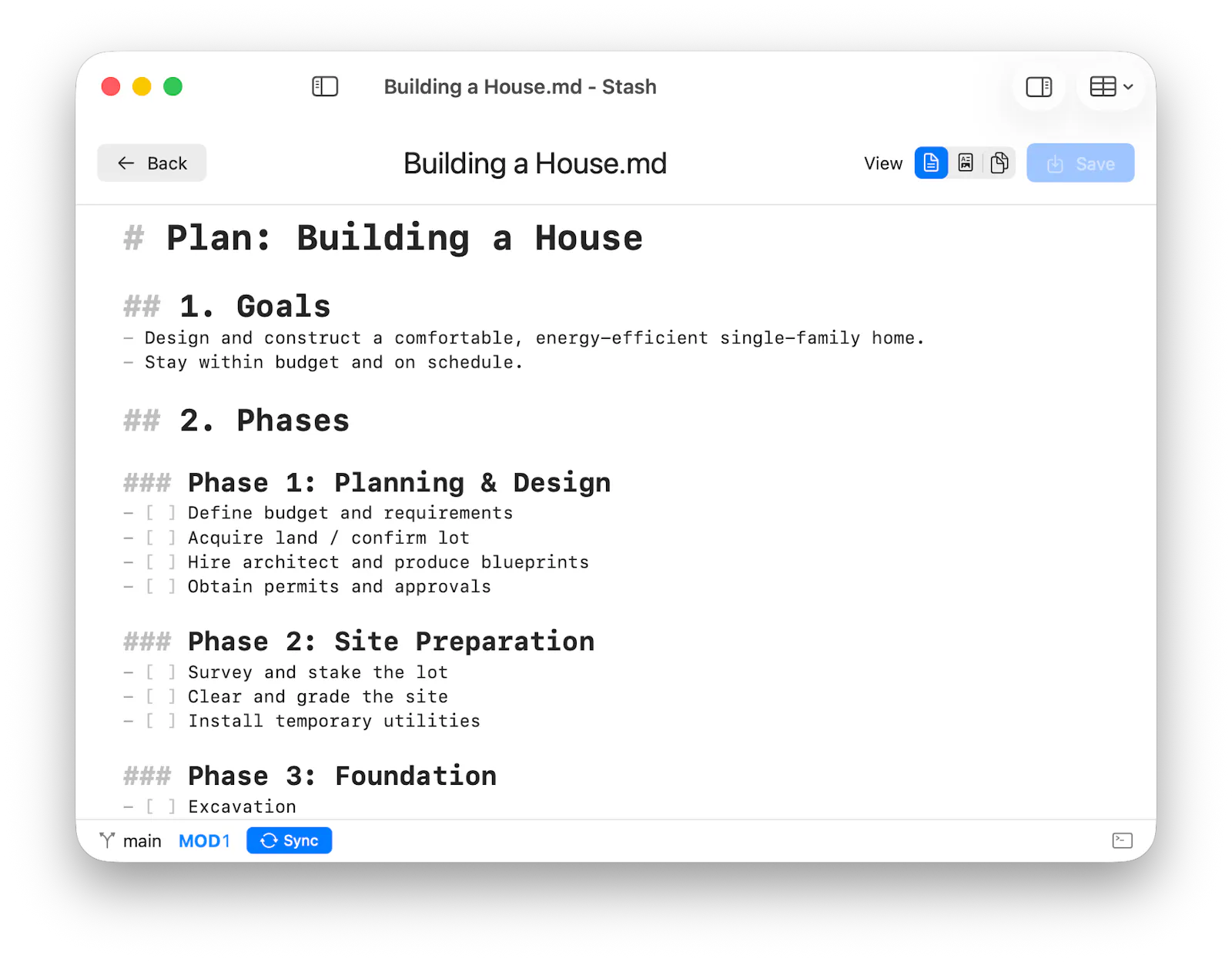Select the split documents view icon

[999, 163]
